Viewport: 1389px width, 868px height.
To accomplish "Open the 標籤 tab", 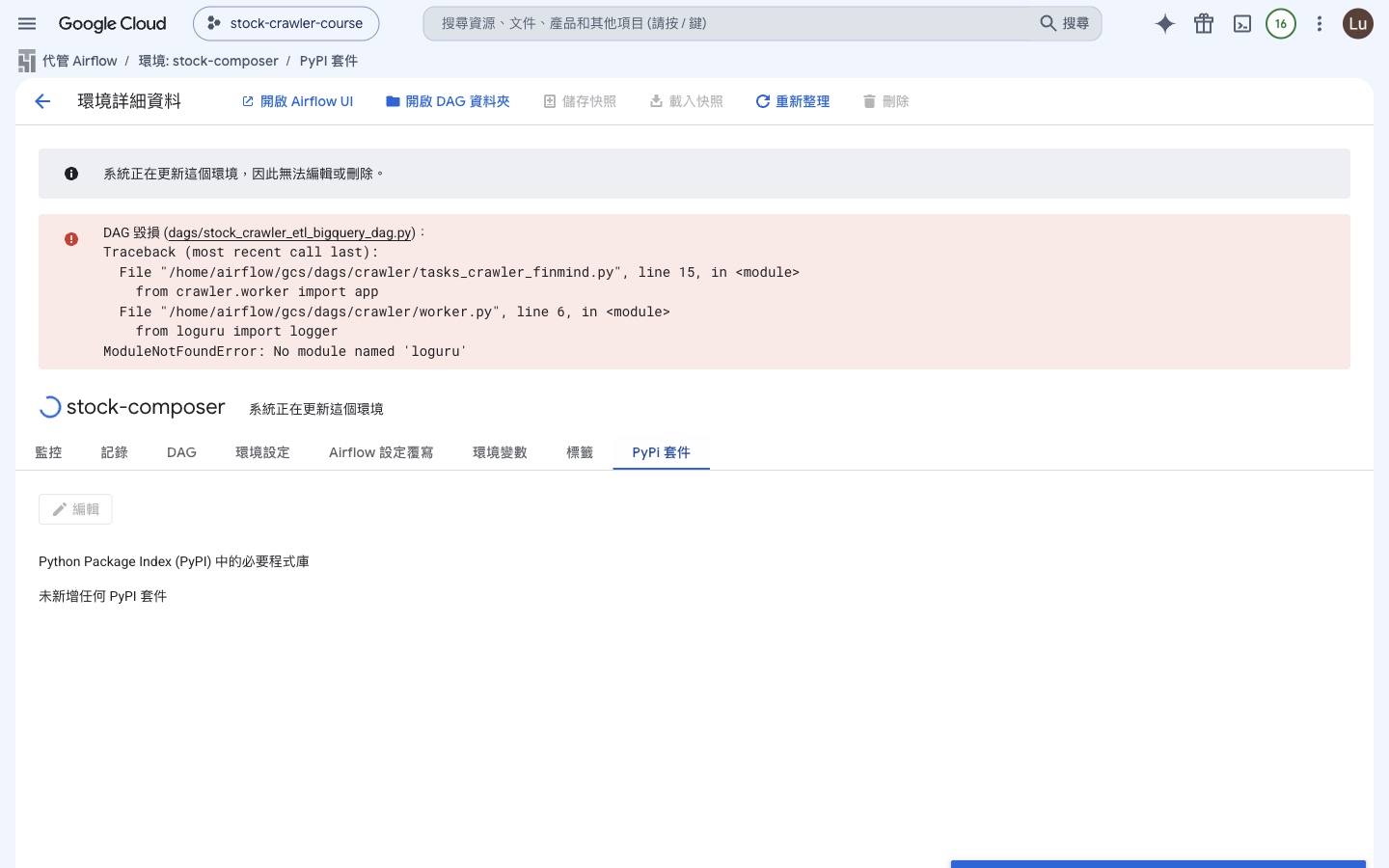I will tap(580, 452).
